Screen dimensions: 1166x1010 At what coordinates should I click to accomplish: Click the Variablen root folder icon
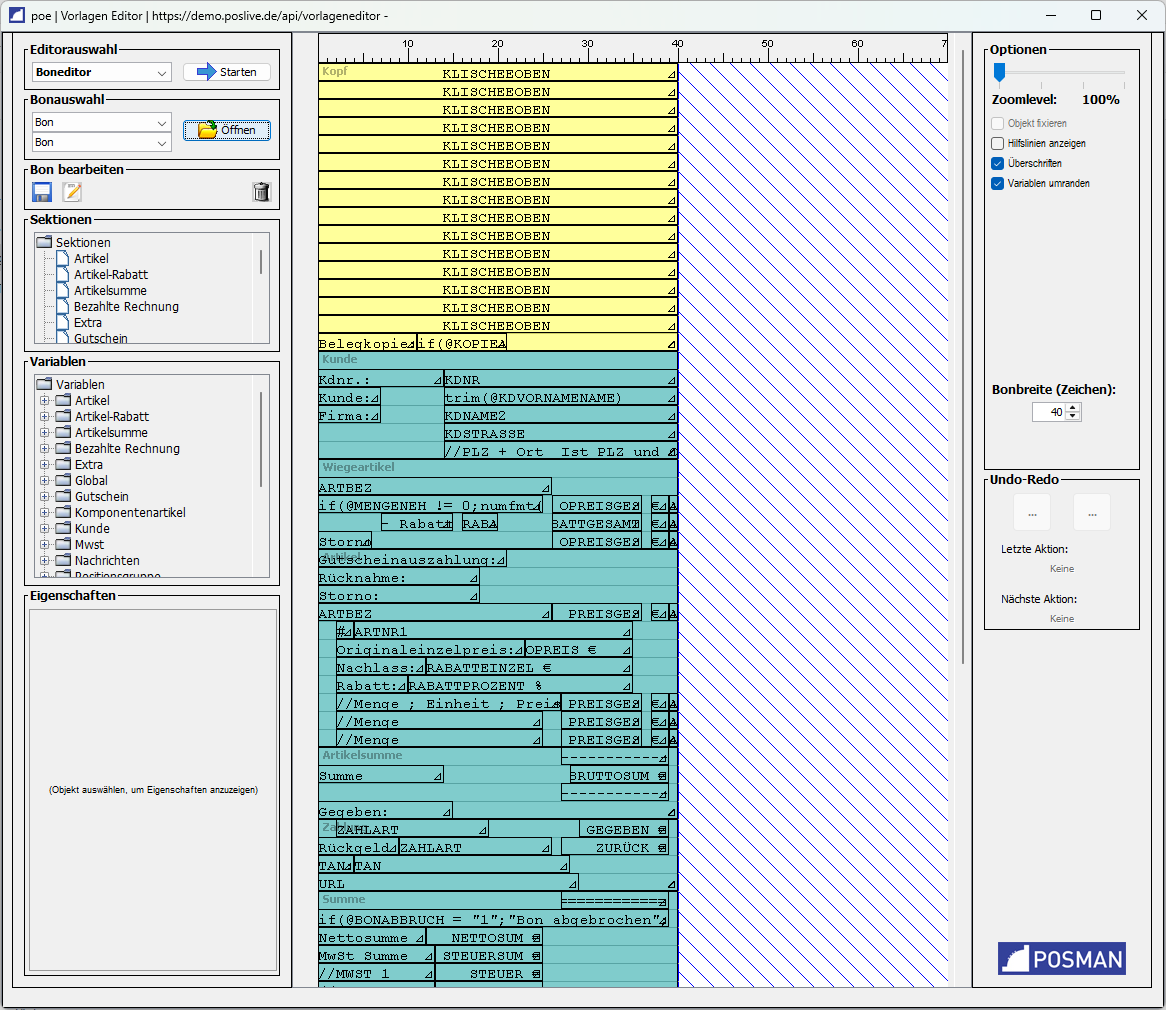click(43, 384)
